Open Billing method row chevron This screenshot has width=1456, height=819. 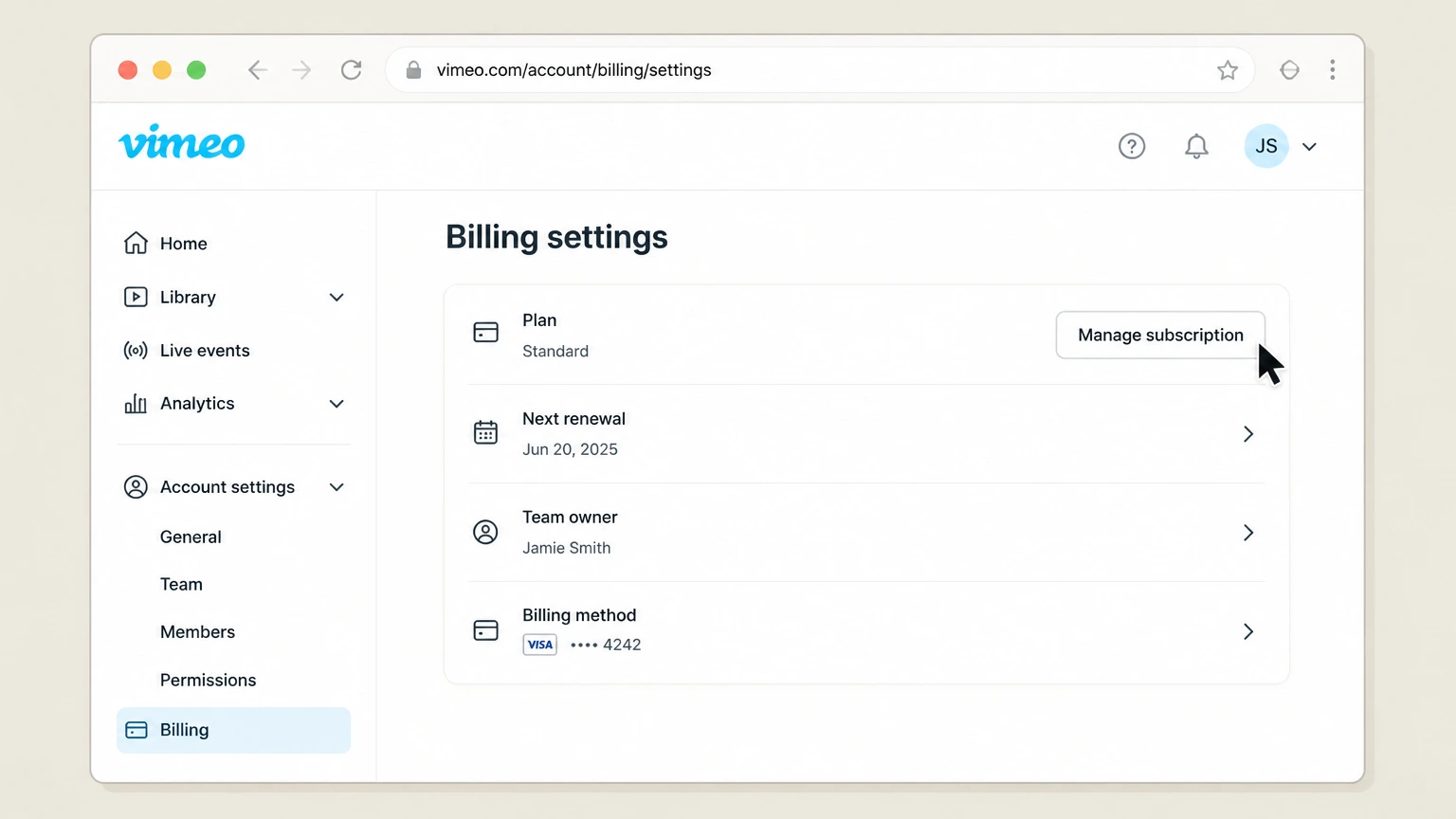[1248, 631]
